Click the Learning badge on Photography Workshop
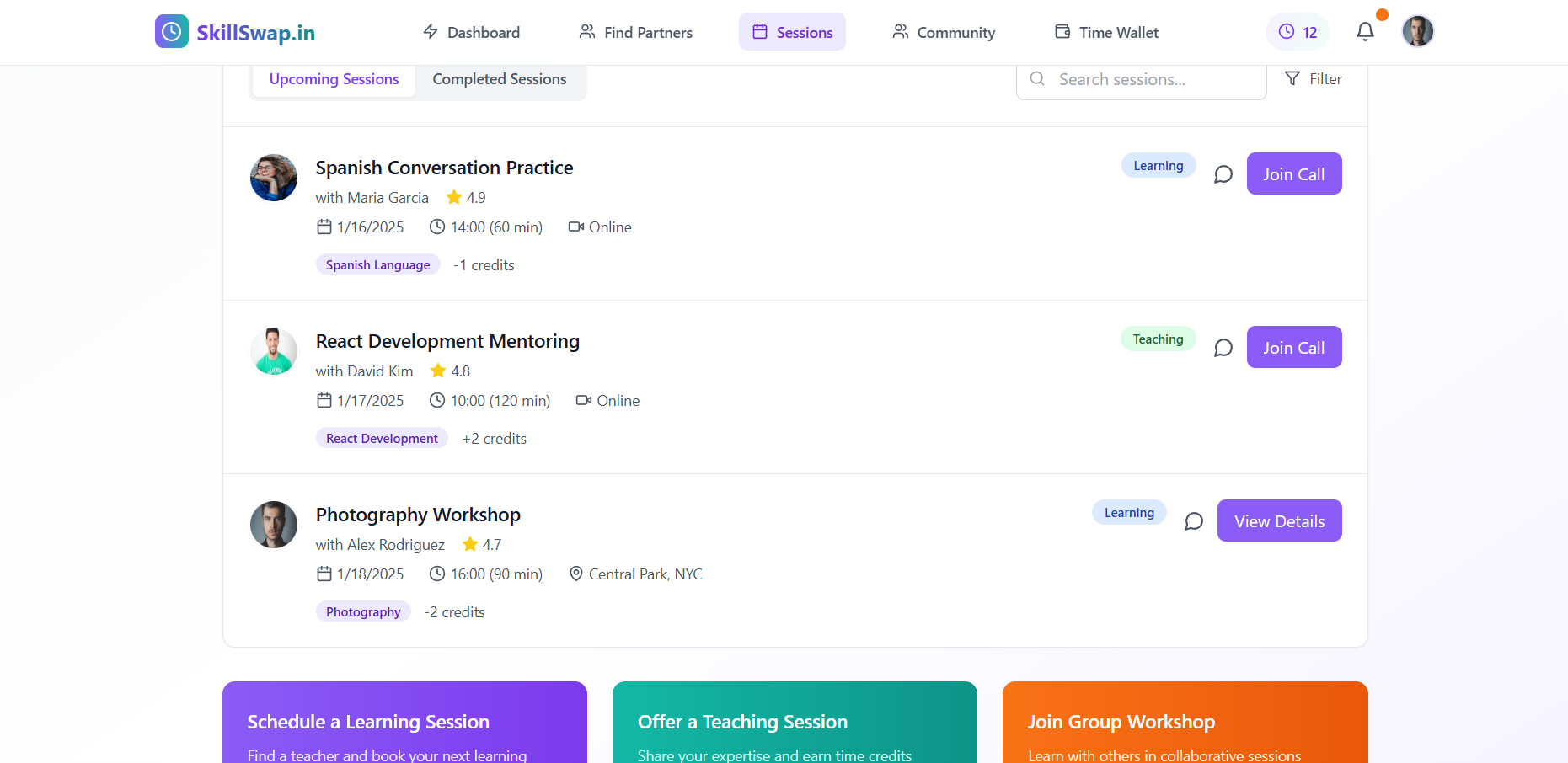The image size is (1568, 763). [1130, 513]
